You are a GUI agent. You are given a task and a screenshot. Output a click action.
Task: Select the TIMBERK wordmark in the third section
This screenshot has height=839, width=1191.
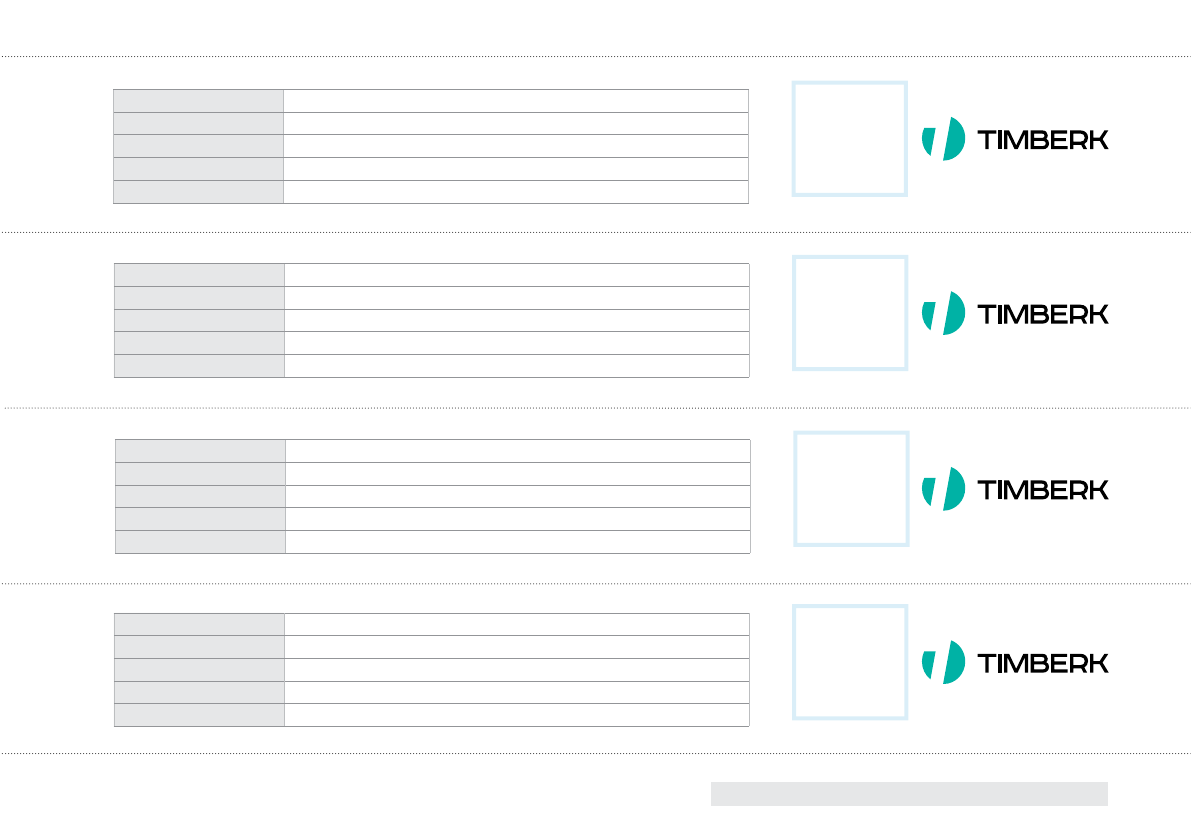[x=1043, y=490]
